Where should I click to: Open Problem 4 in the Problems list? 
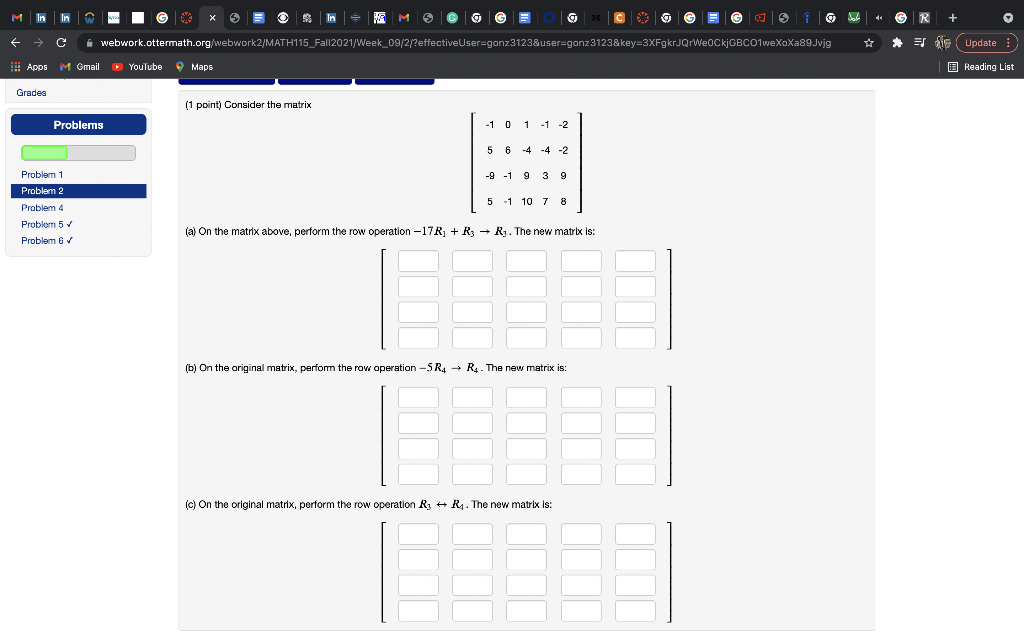coord(40,207)
